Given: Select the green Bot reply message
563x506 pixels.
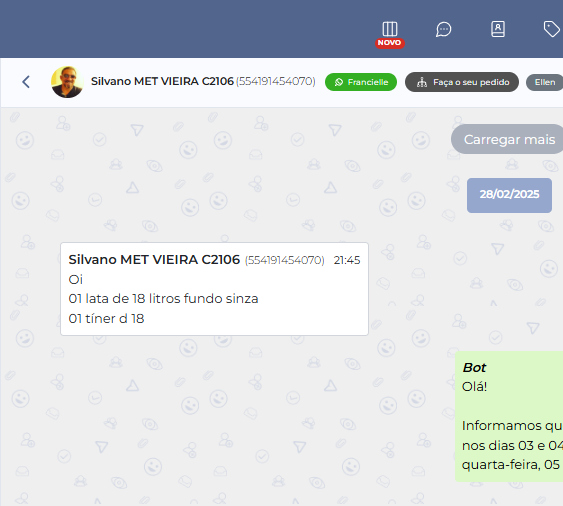Looking at the screenshot, I should (x=509, y=417).
